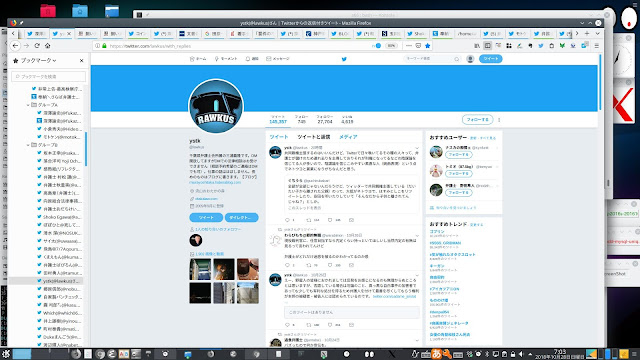Click the あ input method tray icon

coord(436,354)
